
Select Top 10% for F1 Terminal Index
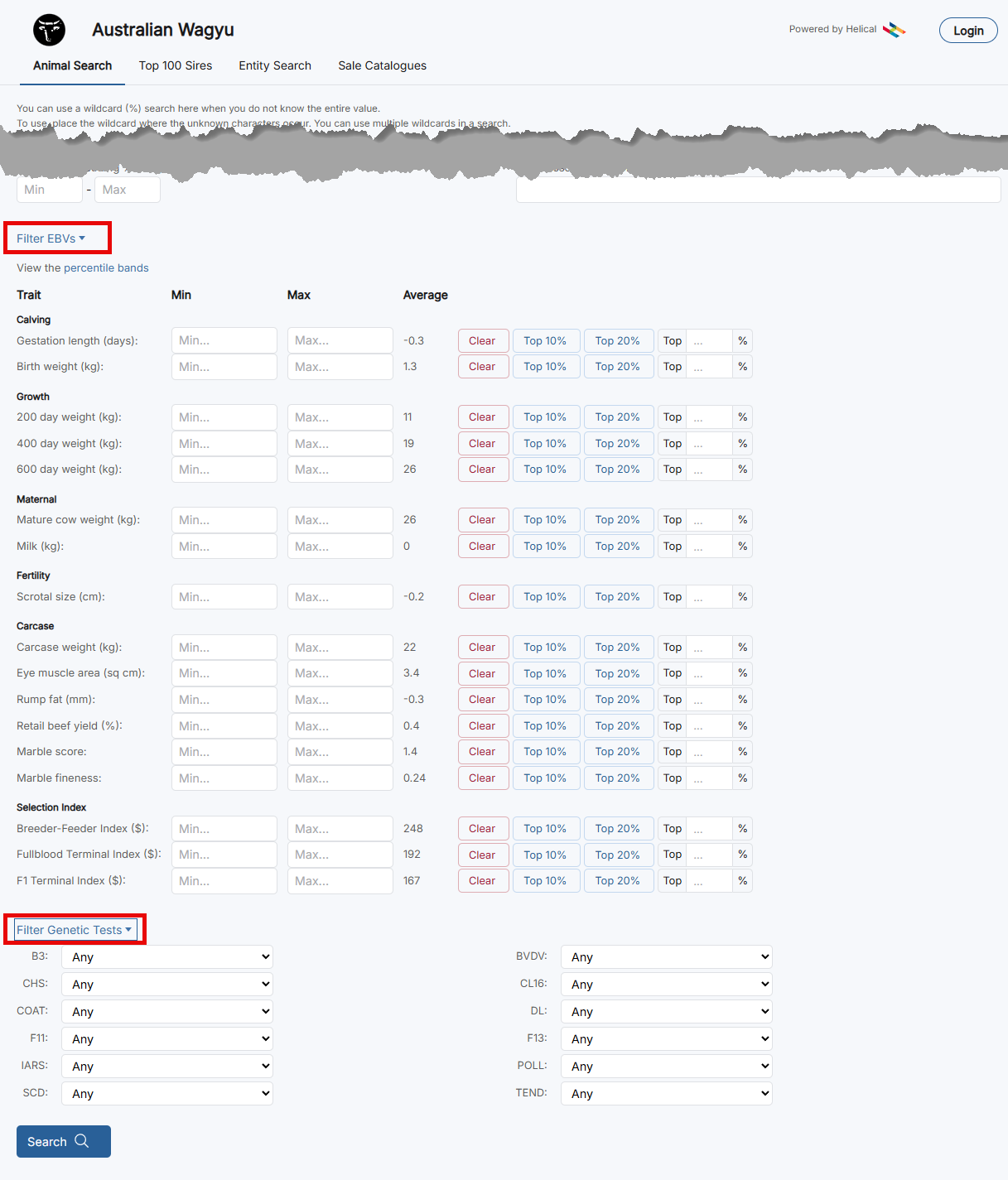(x=545, y=881)
